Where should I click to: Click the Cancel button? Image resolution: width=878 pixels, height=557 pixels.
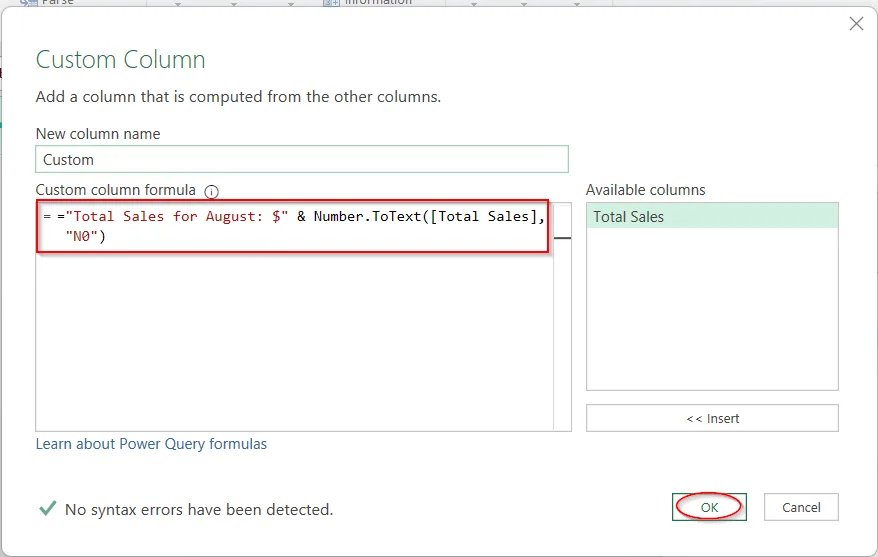(x=801, y=507)
